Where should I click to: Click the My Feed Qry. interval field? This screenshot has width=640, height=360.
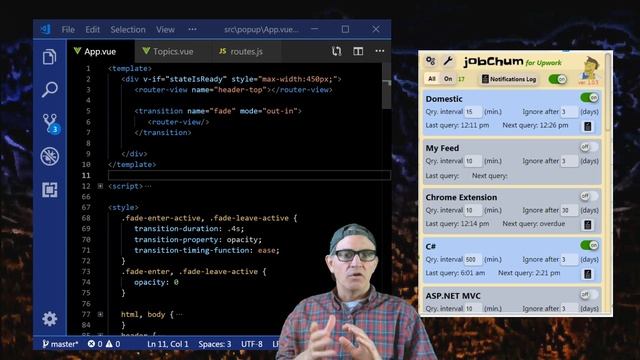[x=473, y=161]
